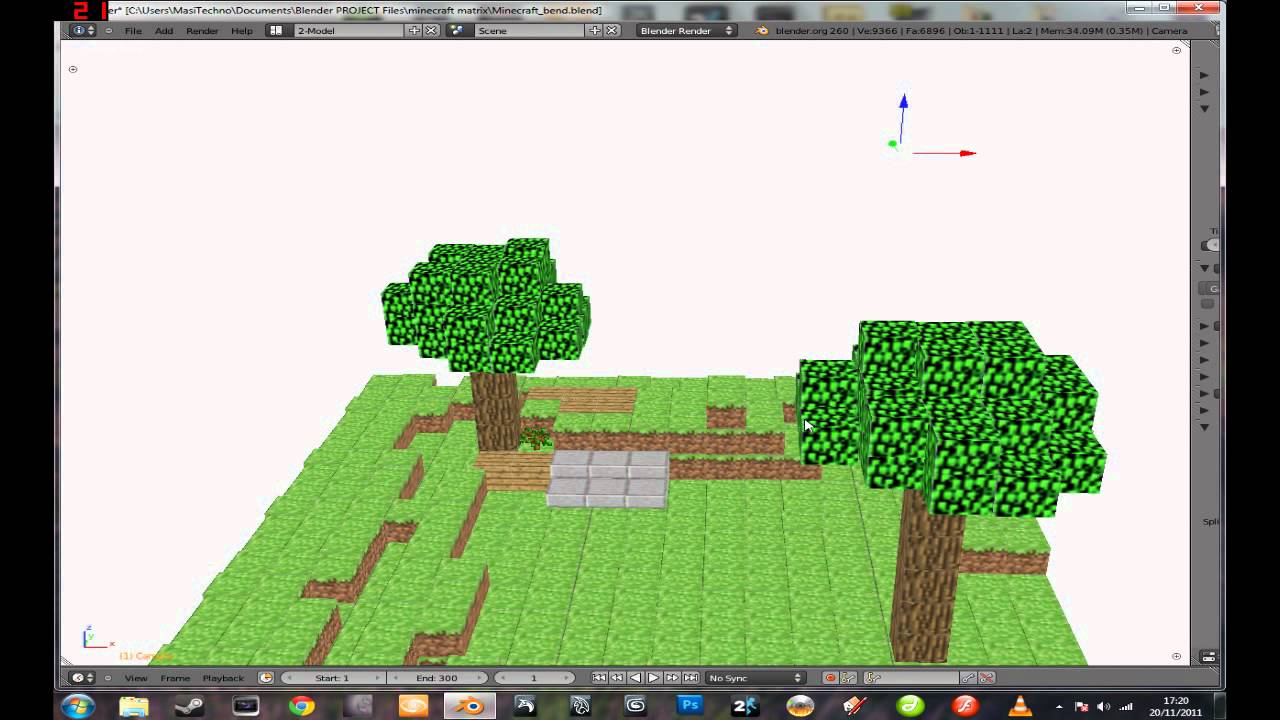
Task: Jump to the next keyframe
Action: point(672,677)
